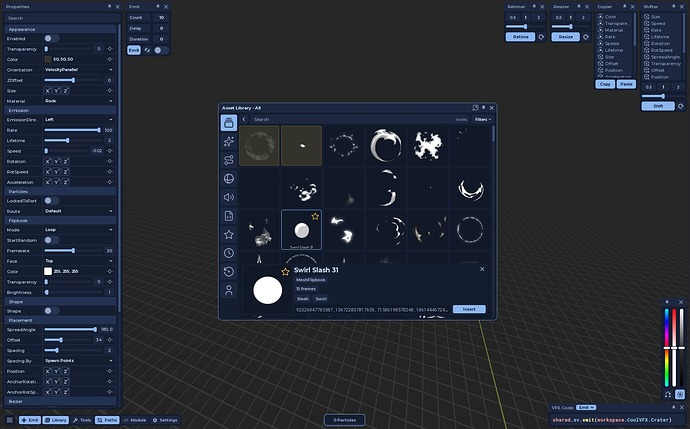Viewport: 690px width, 429px height.
Task: Select Lifetime property in Shifter list
Action: pyautogui.click(x=661, y=37)
